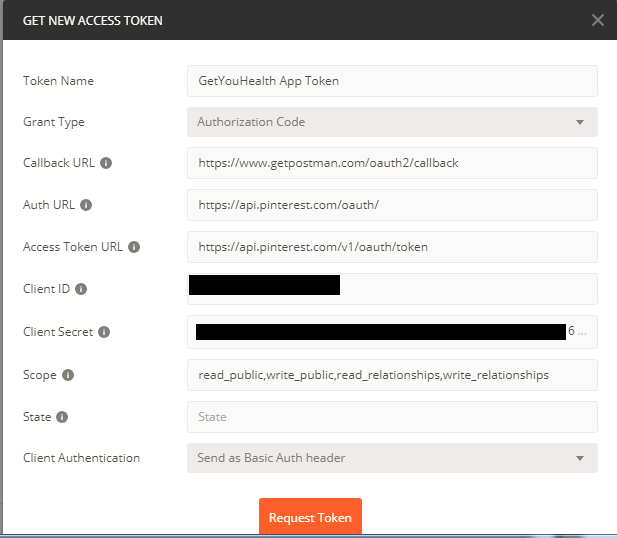This screenshot has width=617, height=538.
Task: Click the Request Token button
Action: tap(310, 517)
